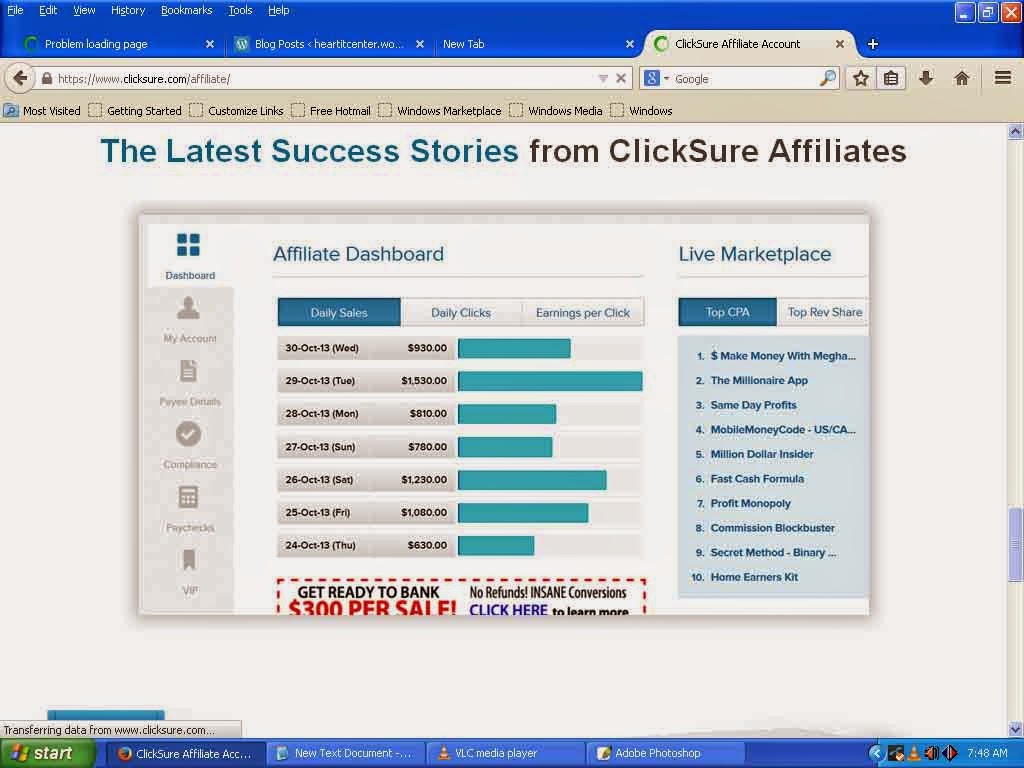
Task: Select the 29-Oct-13 sales bar
Action: click(549, 380)
